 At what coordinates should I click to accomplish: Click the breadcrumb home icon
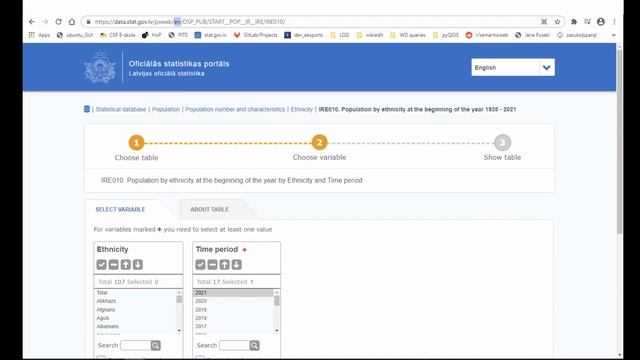(x=87, y=109)
